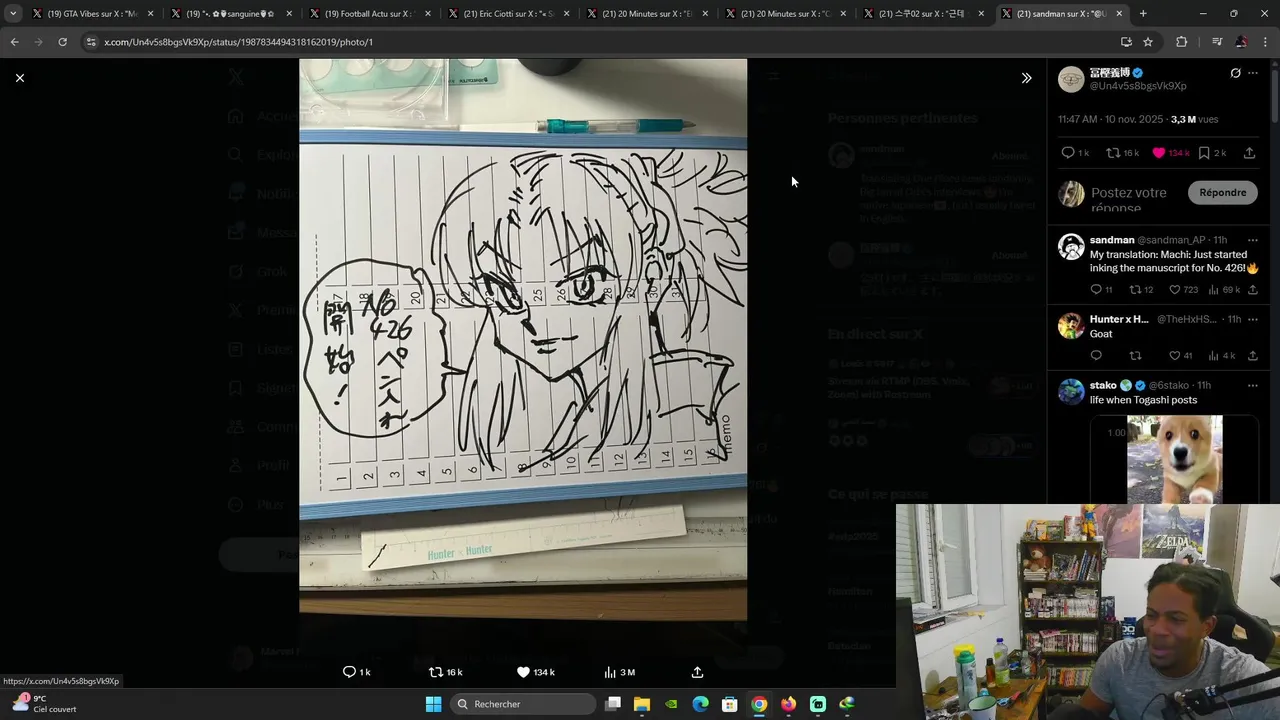Close the photo viewer with the X
This screenshot has height=720, width=1280.
pyautogui.click(x=19, y=78)
